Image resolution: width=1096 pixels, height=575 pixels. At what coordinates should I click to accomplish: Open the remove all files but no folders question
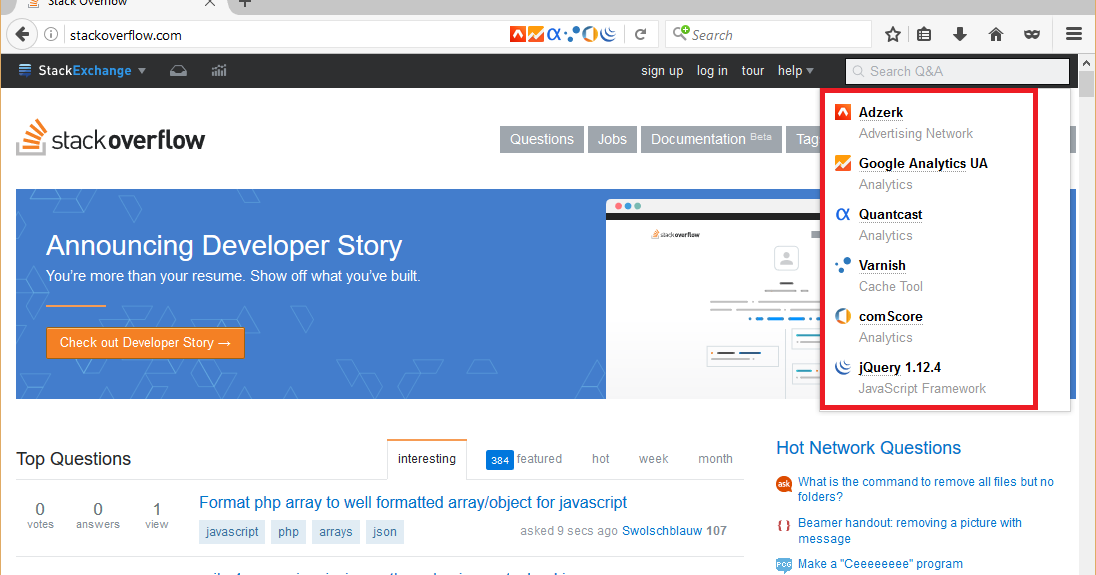[x=925, y=489]
